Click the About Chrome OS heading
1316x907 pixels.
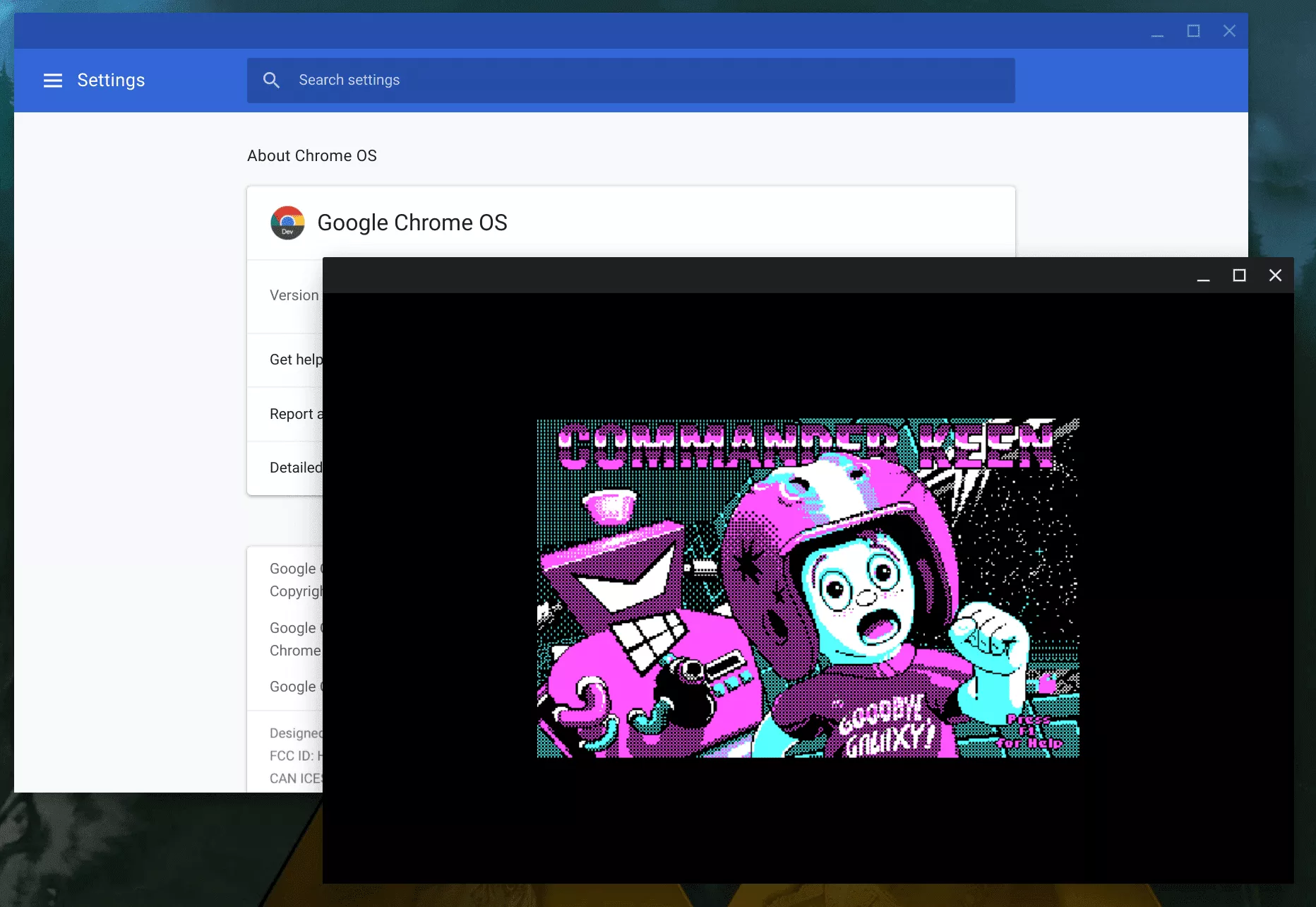pos(311,155)
